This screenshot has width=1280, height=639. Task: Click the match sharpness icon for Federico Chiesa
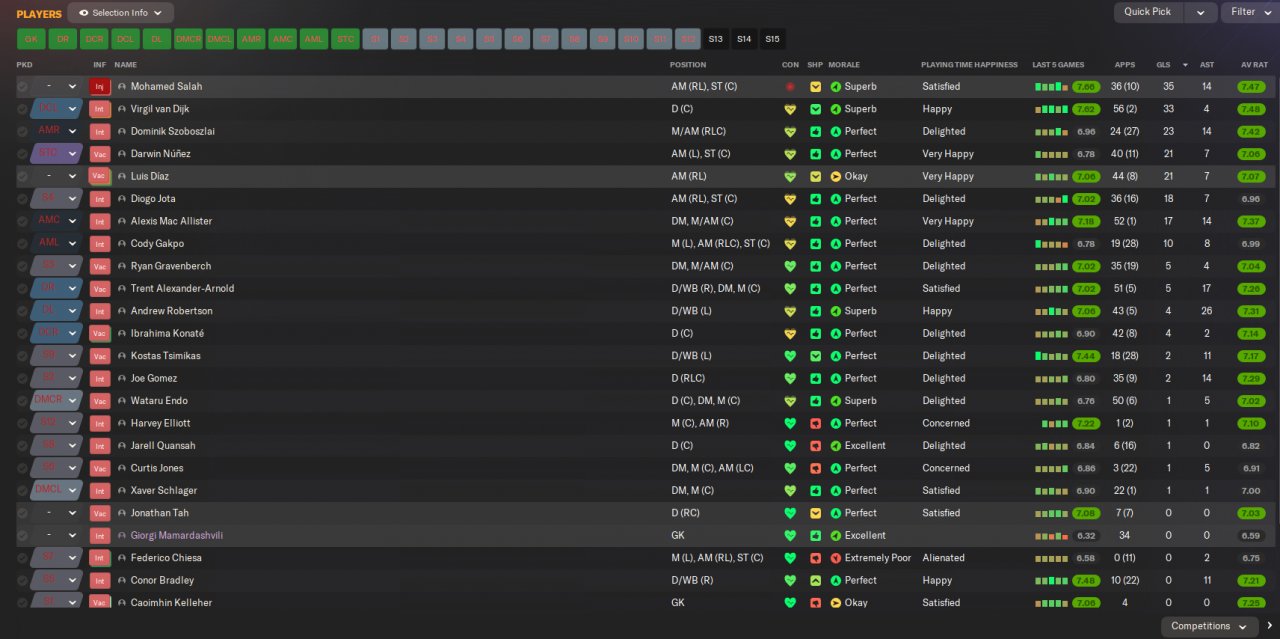[x=815, y=558]
